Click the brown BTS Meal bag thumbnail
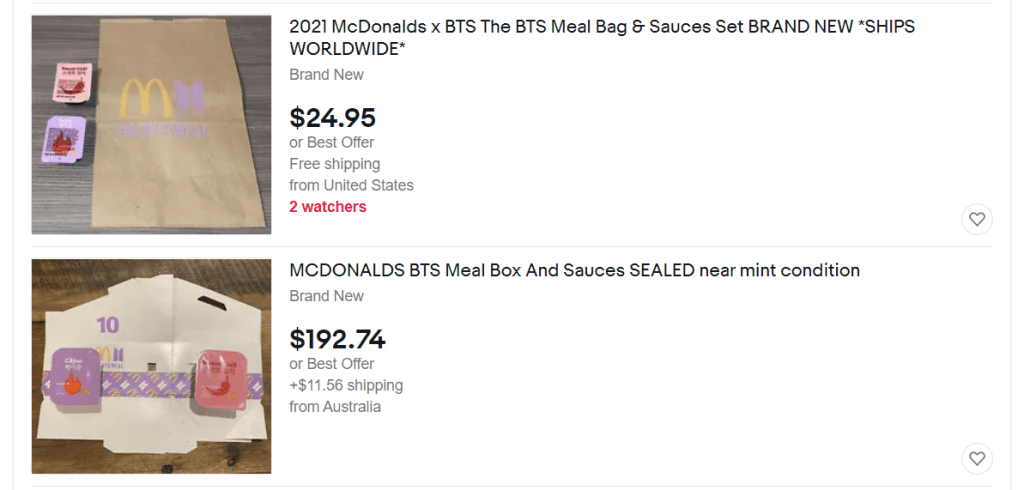1024x490 pixels. coord(152,125)
